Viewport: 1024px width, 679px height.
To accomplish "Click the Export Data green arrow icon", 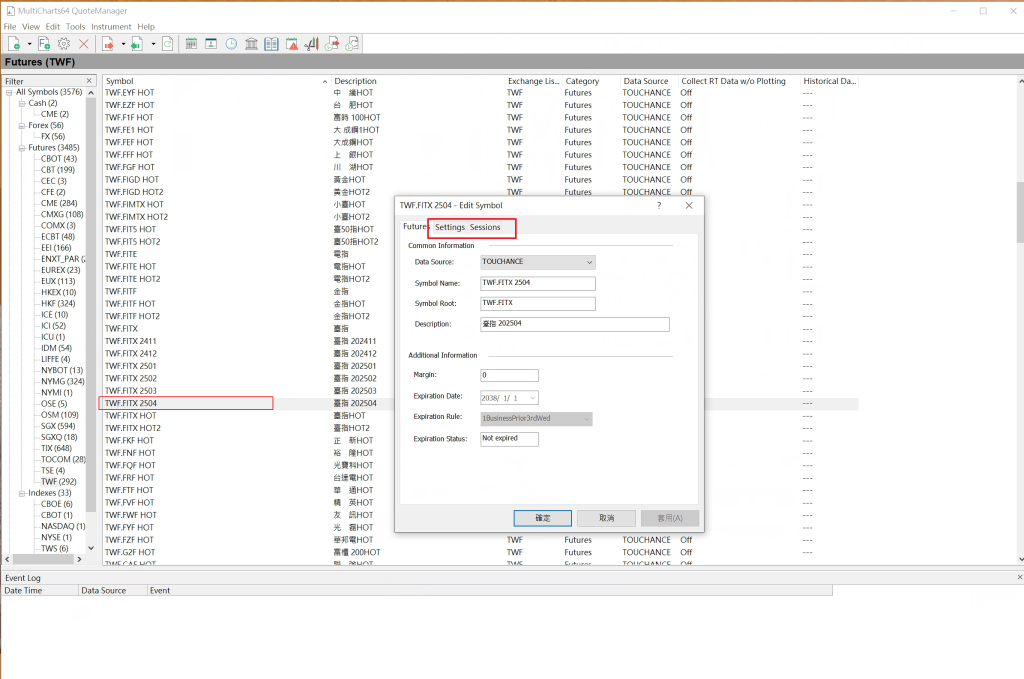I will click(x=137, y=44).
